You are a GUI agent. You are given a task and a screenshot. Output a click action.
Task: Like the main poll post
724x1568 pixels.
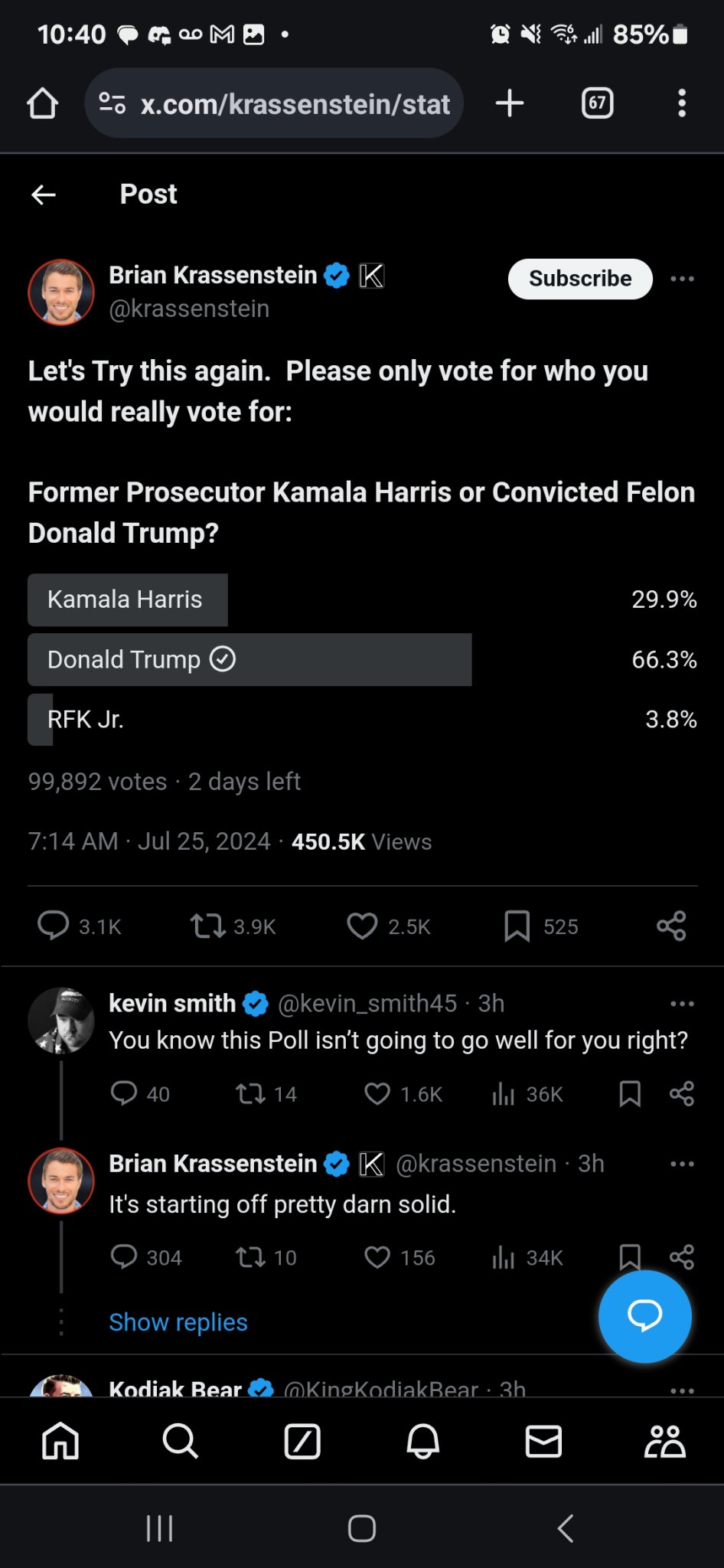point(363,926)
